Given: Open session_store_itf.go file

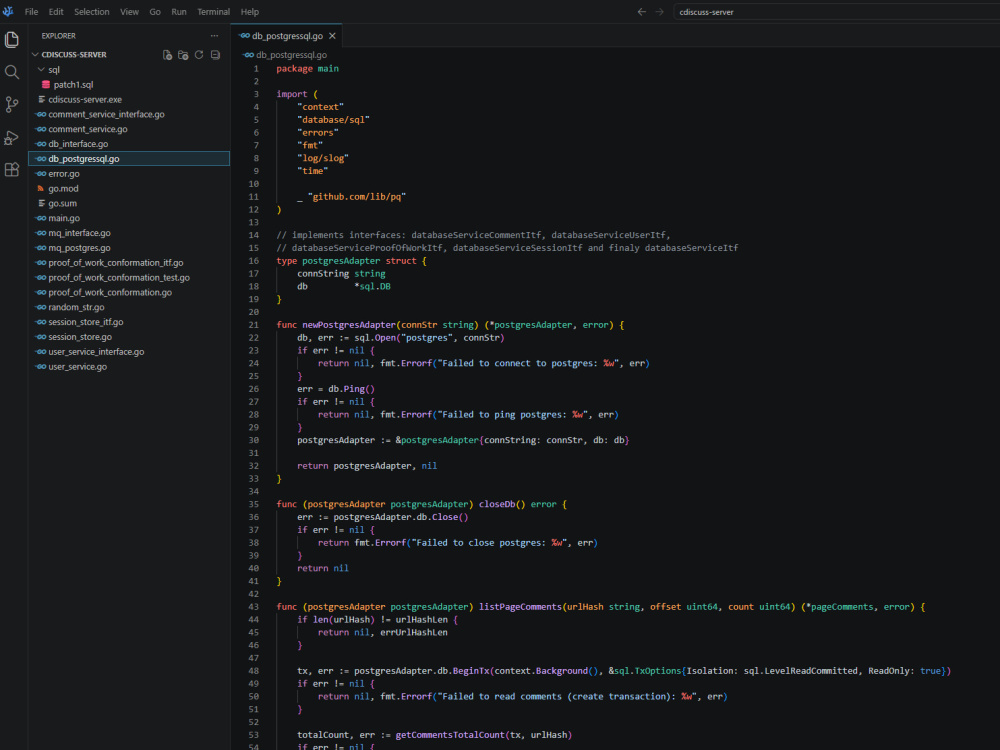Looking at the screenshot, I should [x=86, y=322].
